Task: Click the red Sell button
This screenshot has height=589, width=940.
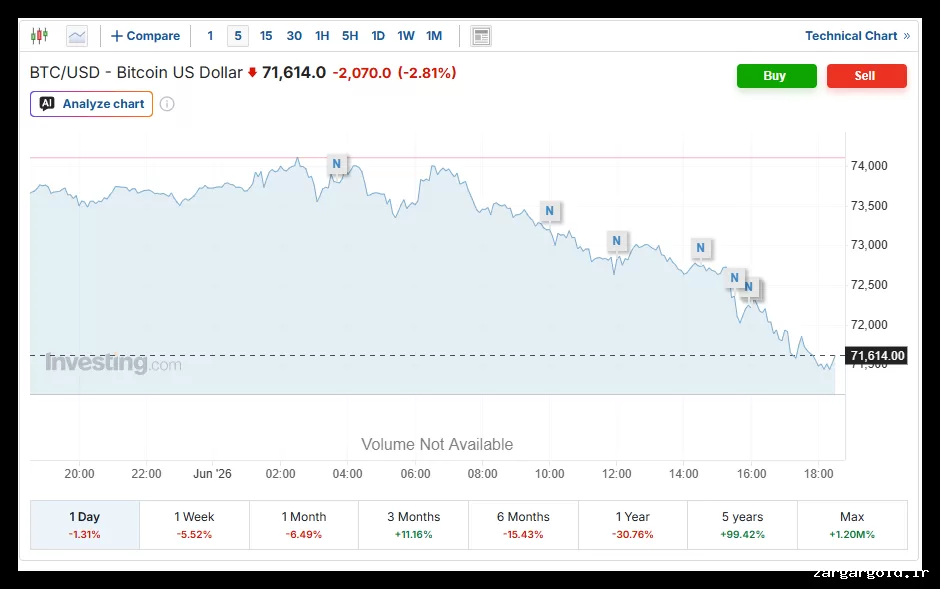Action: [x=866, y=76]
